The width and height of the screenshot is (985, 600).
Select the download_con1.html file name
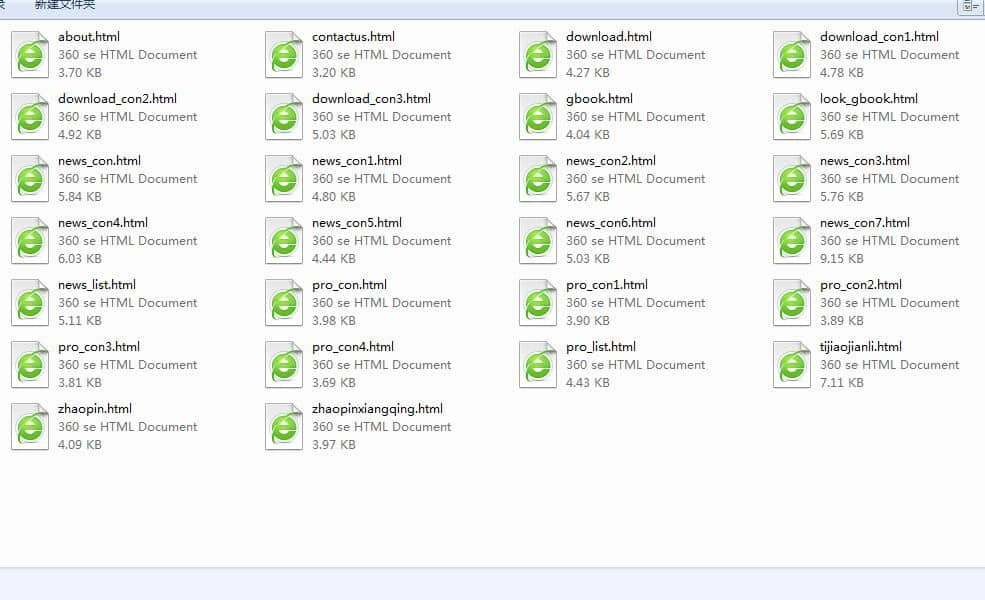tap(879, 37)
